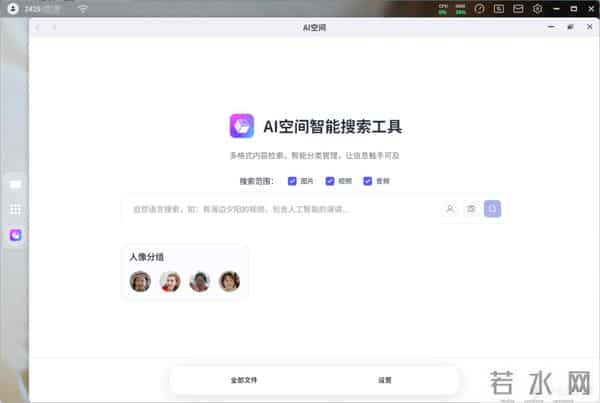Open the white desktop icon in sidebar
The height and width of the screenshot is (403, 600).
pyautogui.click(x=15, y=184)
